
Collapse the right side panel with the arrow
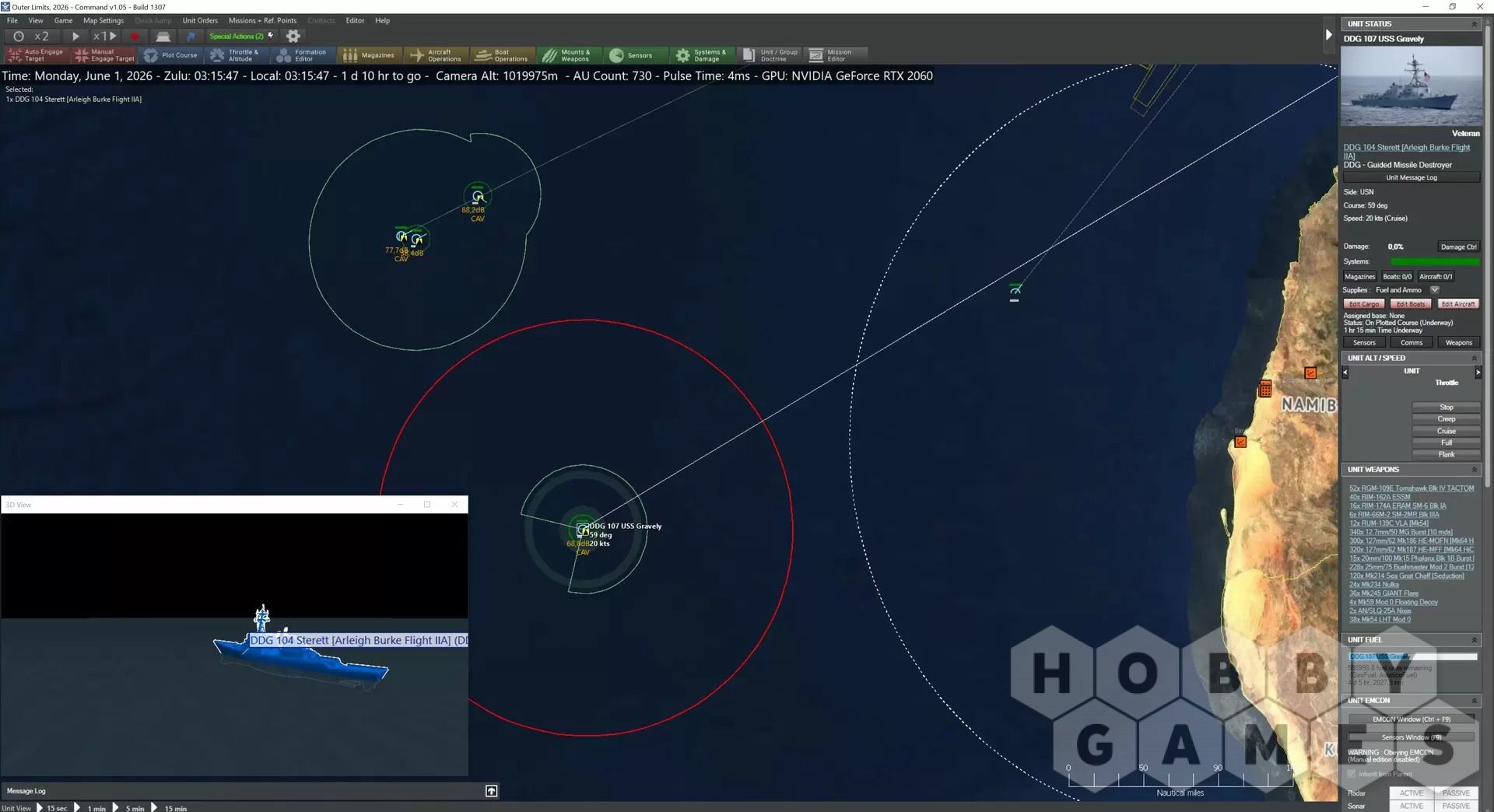(x=1329, y=35)
